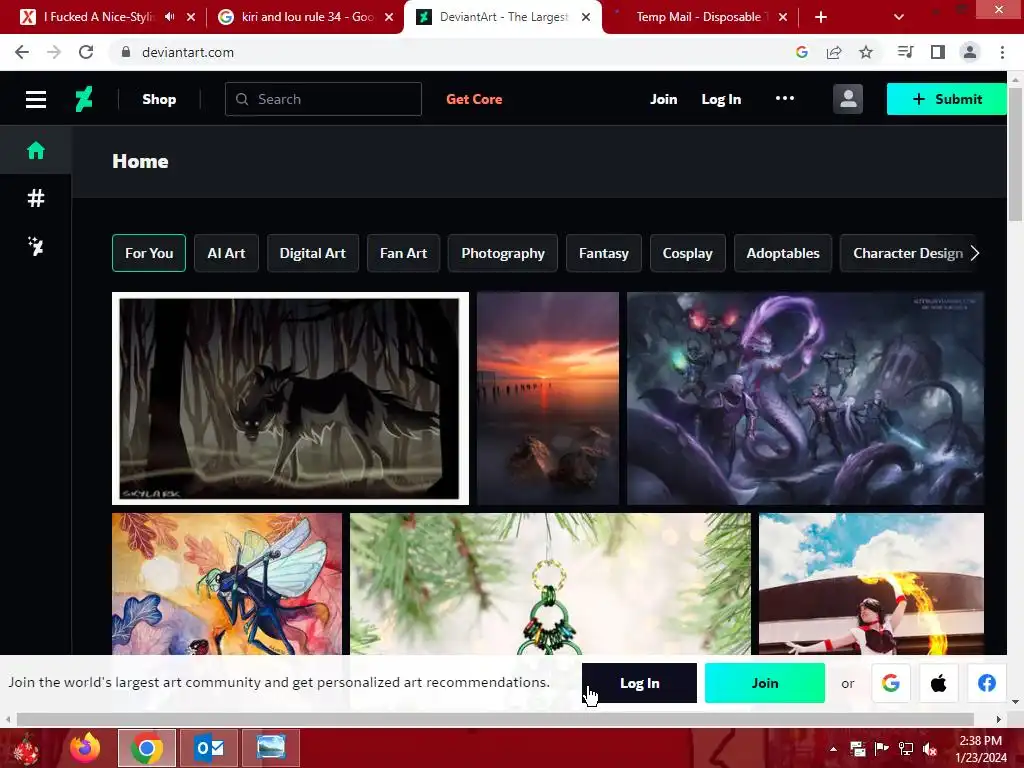1024x768 pixels.
Task: Switch to the Temp Mail browser tab
Action: [698, 17]
